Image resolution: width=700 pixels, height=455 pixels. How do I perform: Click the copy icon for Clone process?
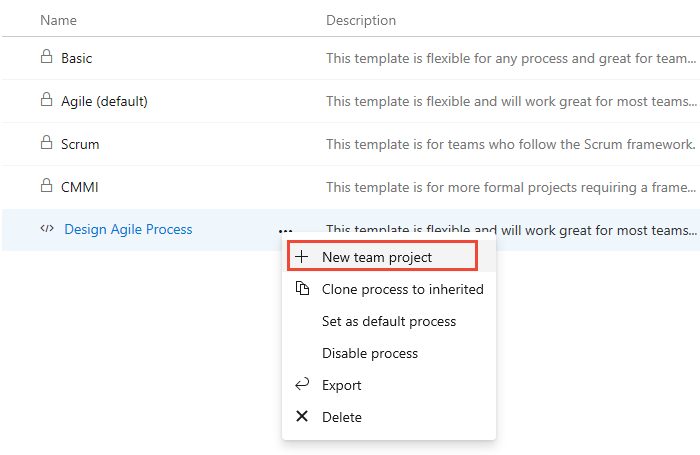pos(302,289)
